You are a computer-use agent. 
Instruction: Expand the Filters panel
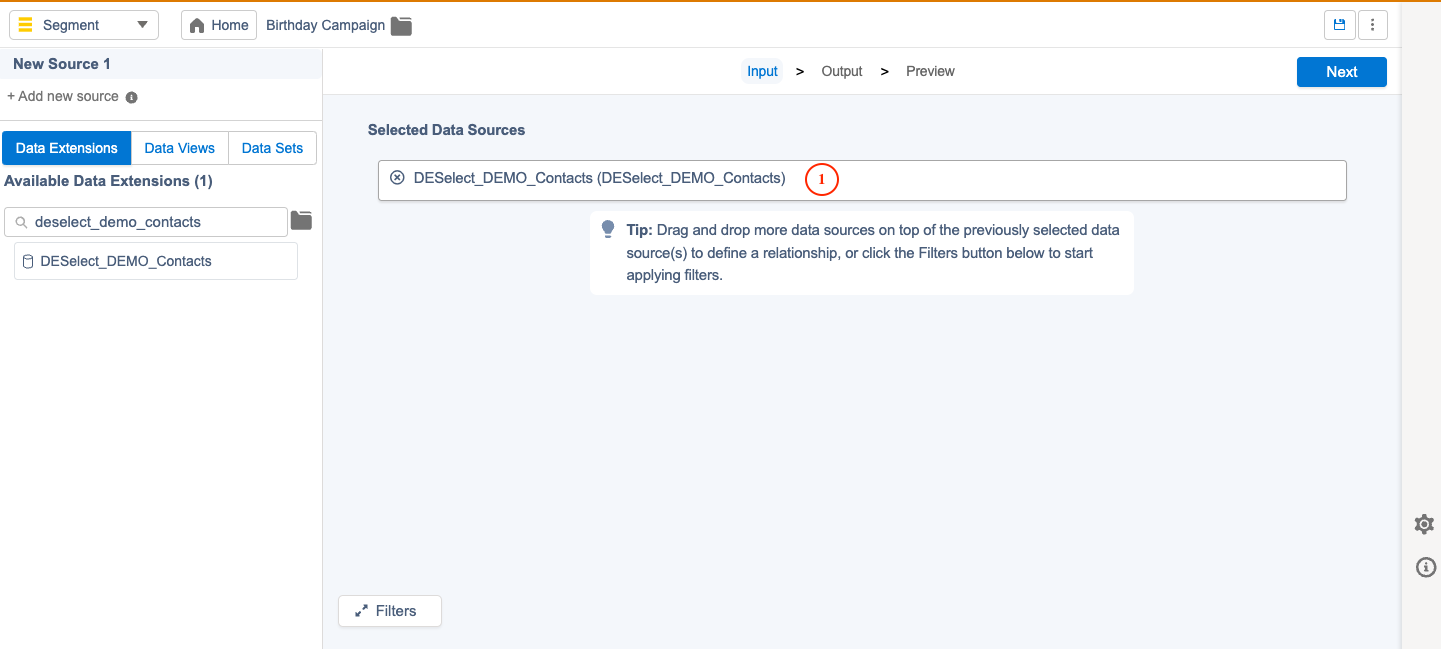tap(390, 611)
